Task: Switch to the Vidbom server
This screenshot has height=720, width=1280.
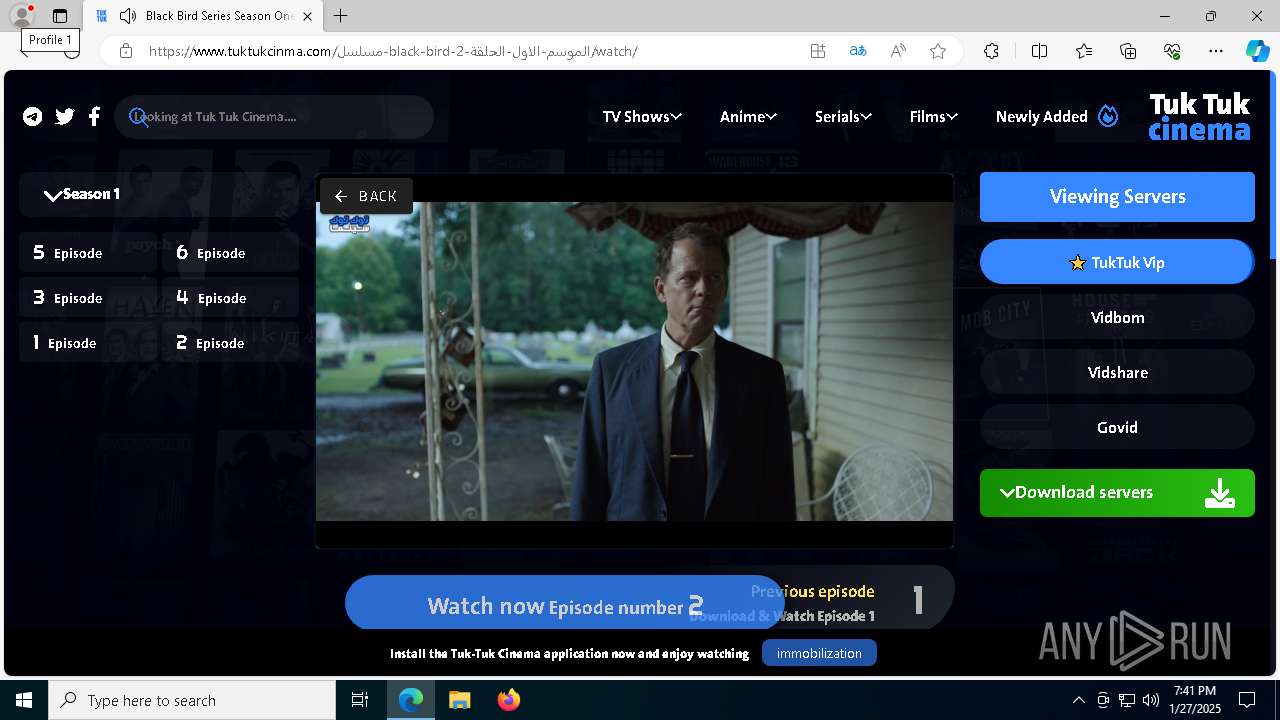Action: point(1117,318)
